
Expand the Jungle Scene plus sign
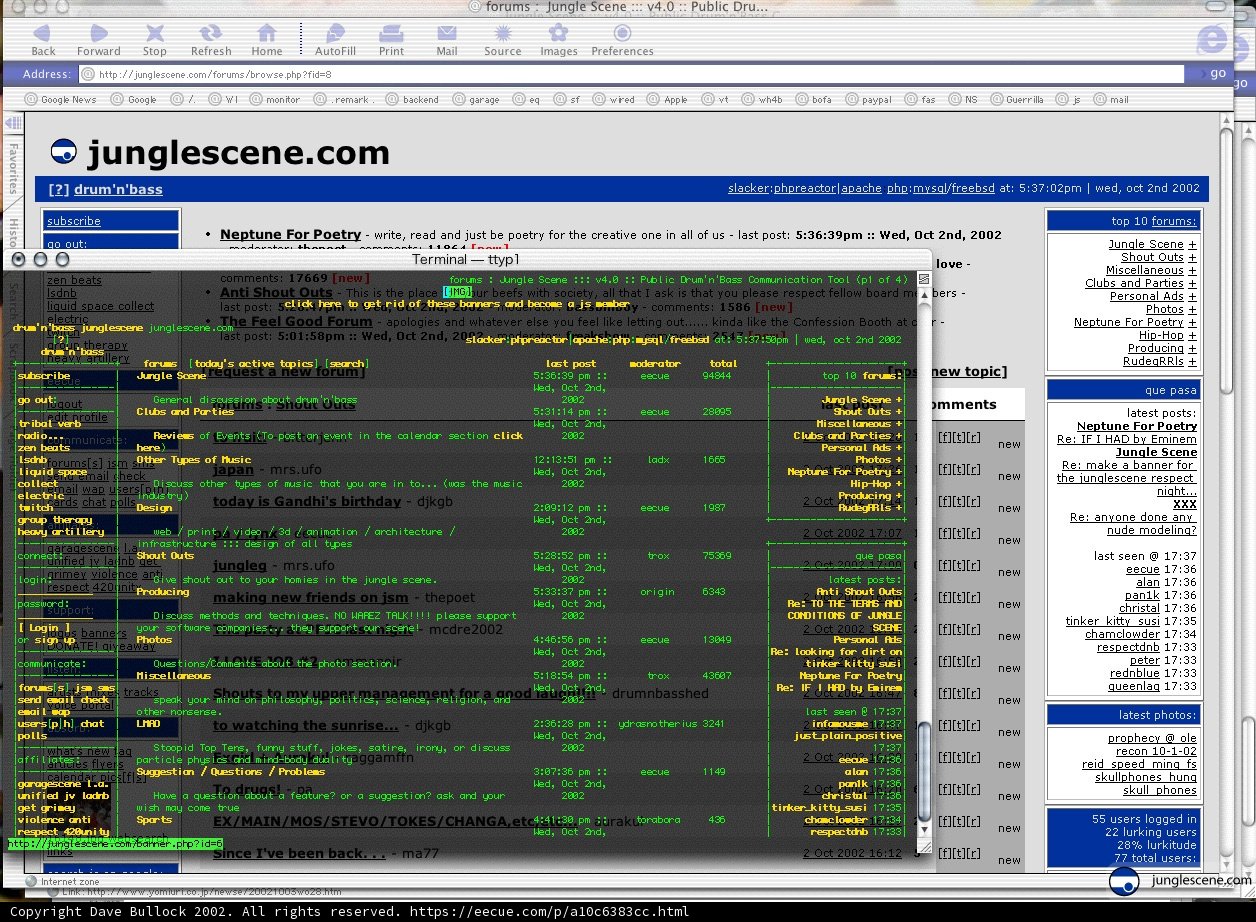[x=1192, y=244]
